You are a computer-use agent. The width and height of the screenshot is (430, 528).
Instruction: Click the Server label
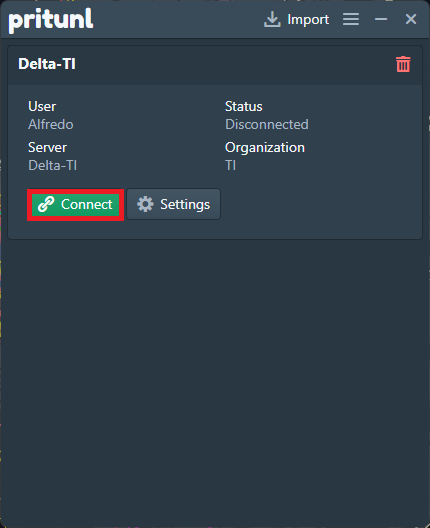47,147
